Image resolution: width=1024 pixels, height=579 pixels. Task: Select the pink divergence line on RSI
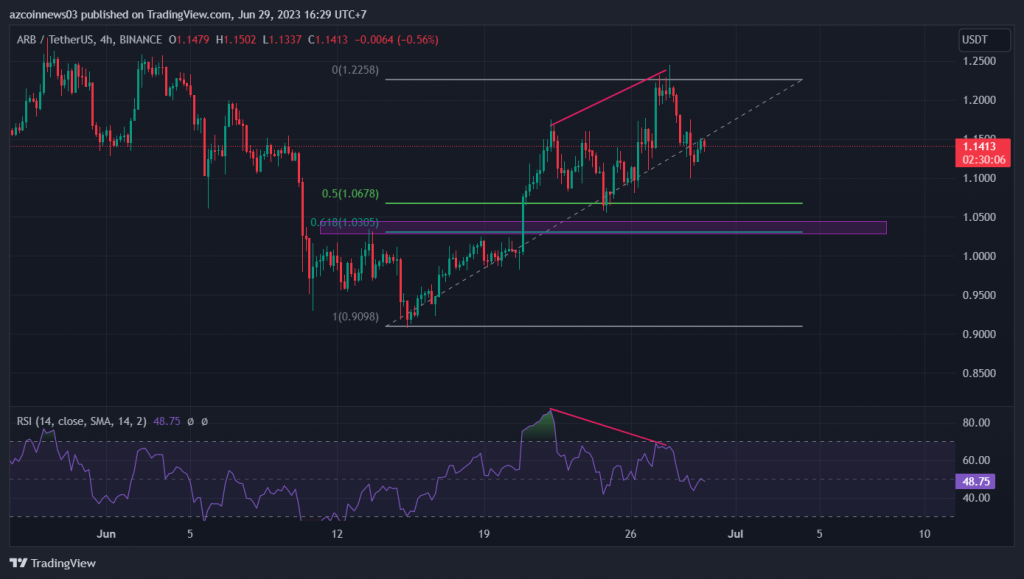(608, 428)
